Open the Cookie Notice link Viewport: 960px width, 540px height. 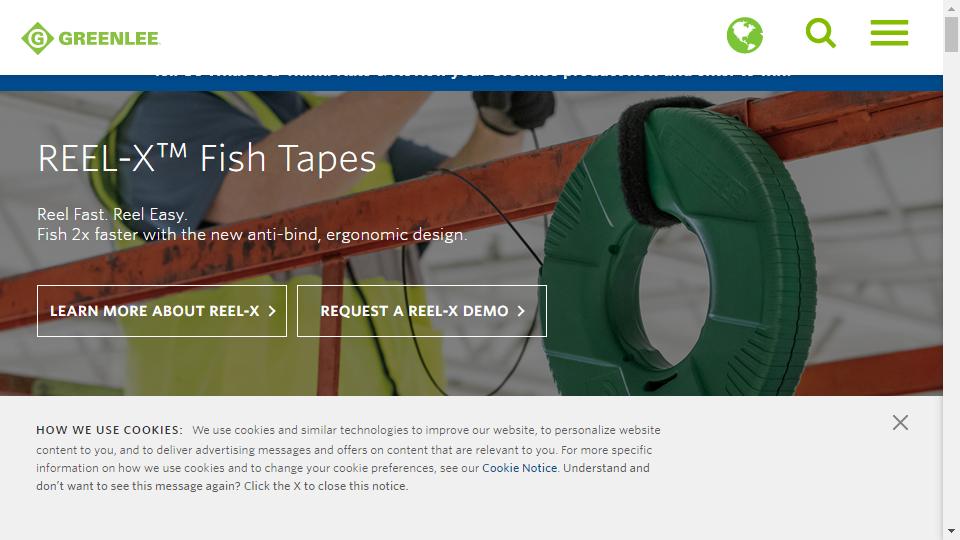click(519, 468)
